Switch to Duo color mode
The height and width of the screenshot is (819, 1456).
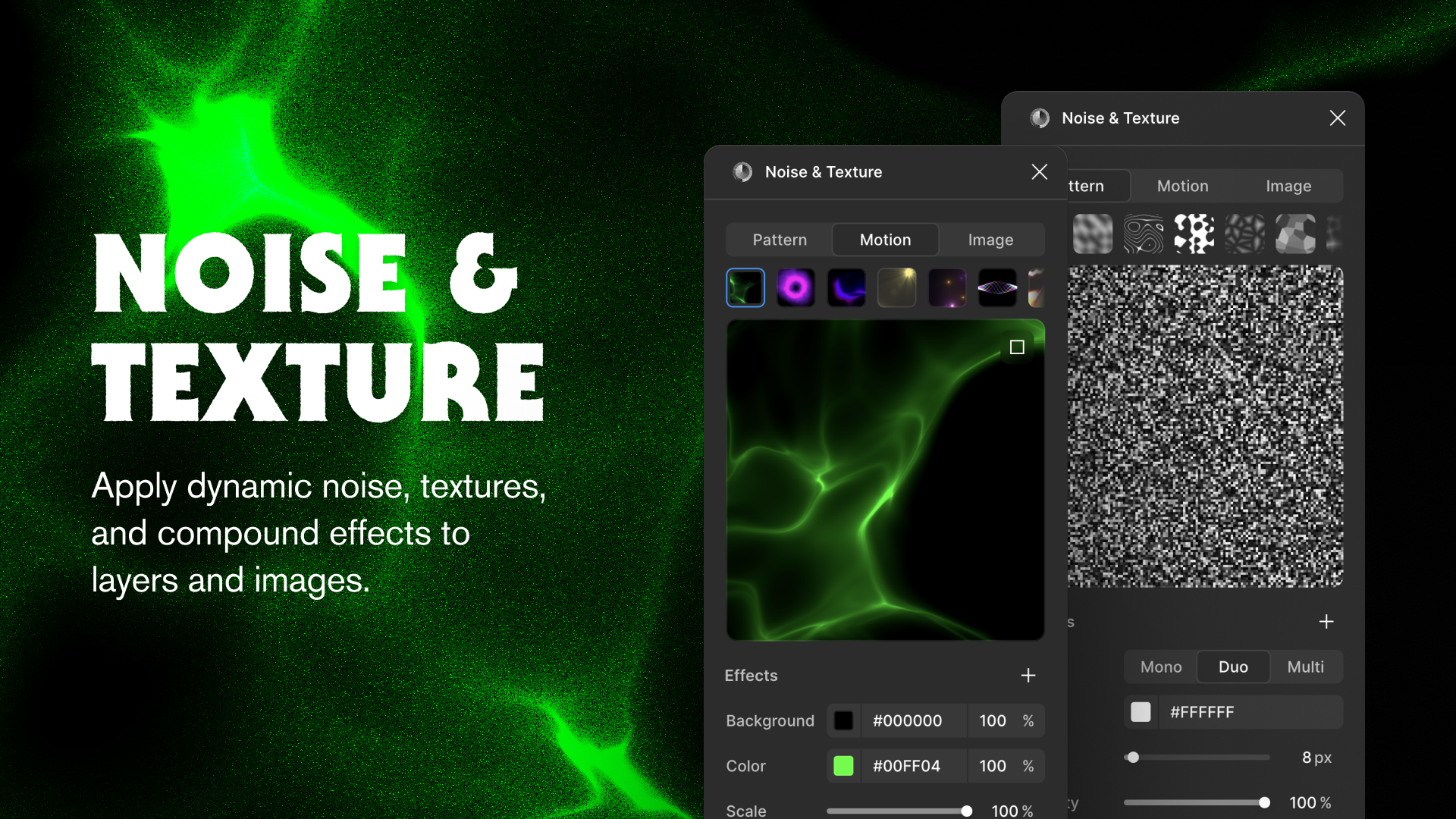(x=1233, y=667)
